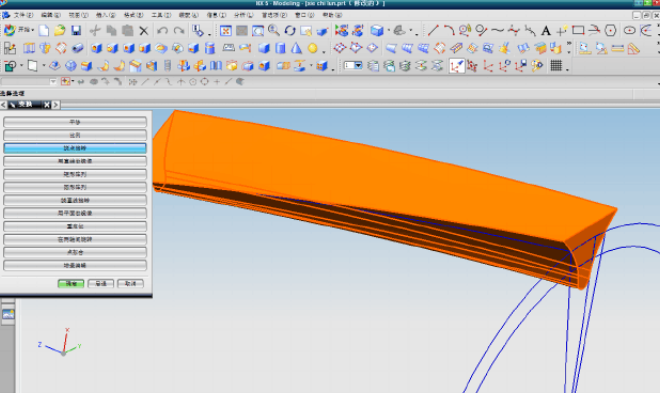This screenshot has width=660, height=393.
Task: Select the Cone primitive icon
Action: click(x=296, y=48)
